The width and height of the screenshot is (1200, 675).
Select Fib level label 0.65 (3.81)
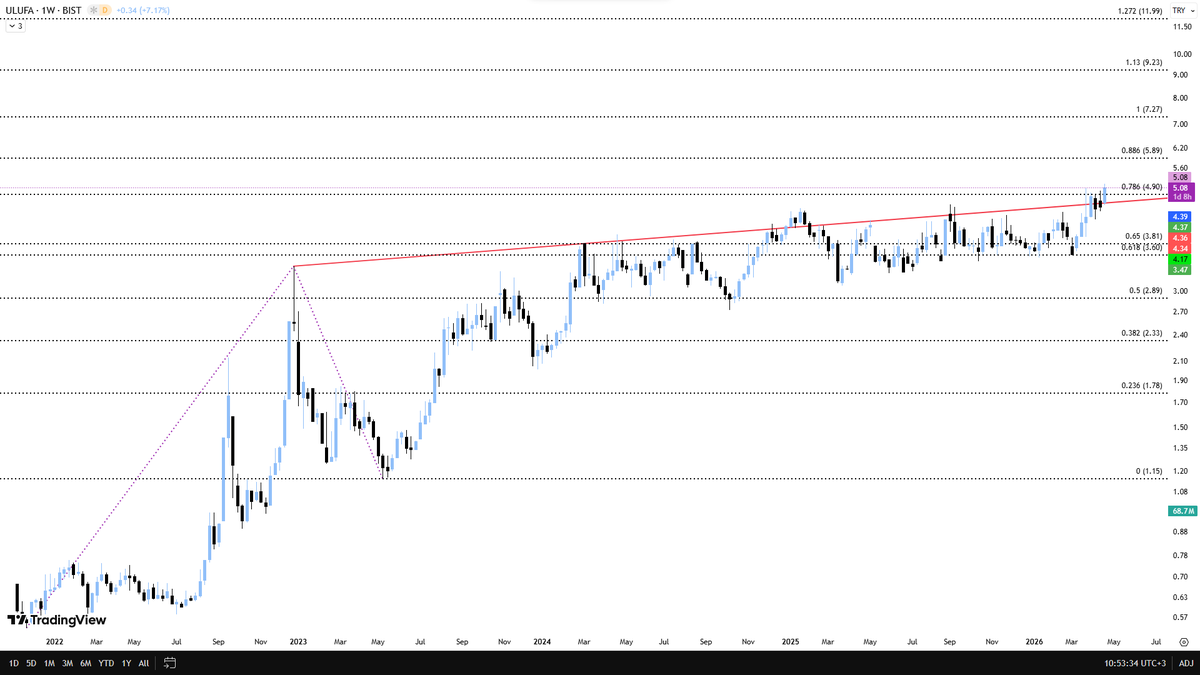(1144, 237)
